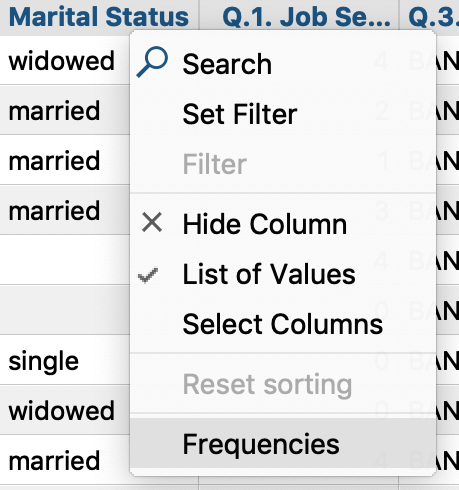Click the Marital Status column header
This screenshot has width=459, height=490.
tap(99, 17)
